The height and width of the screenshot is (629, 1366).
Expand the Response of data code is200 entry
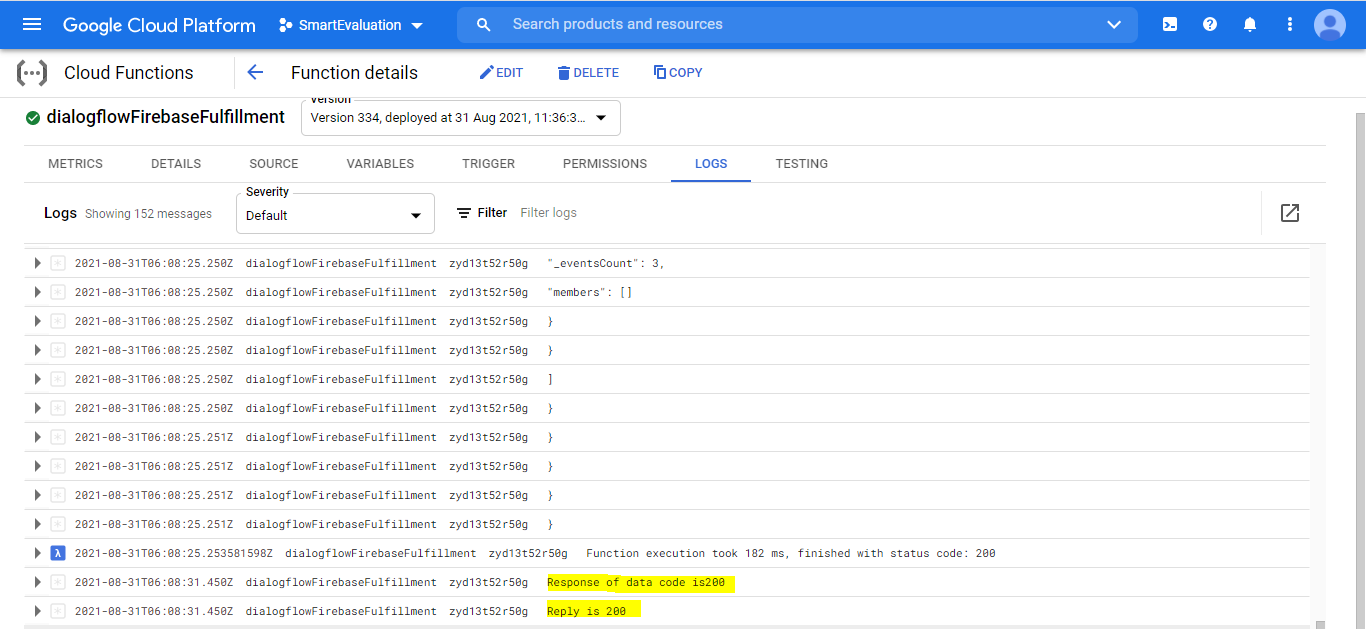pyautogui.click(x=38, y=582)
